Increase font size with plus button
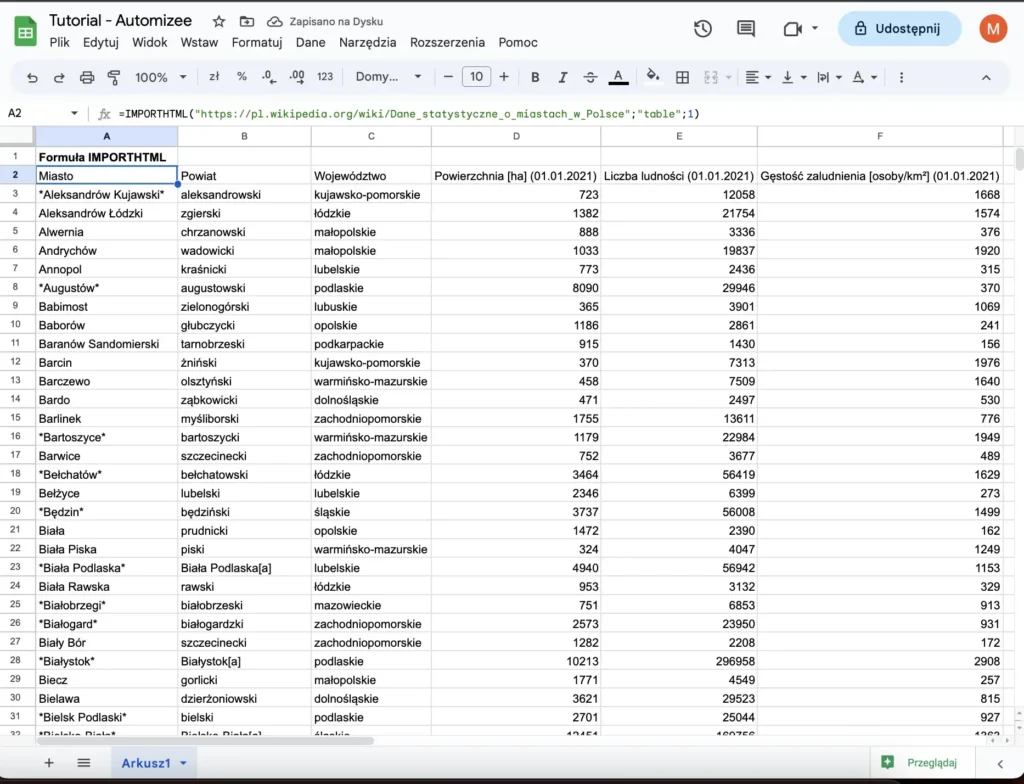1024x784 pixels. pyautogui.click(x=504, y=77)
